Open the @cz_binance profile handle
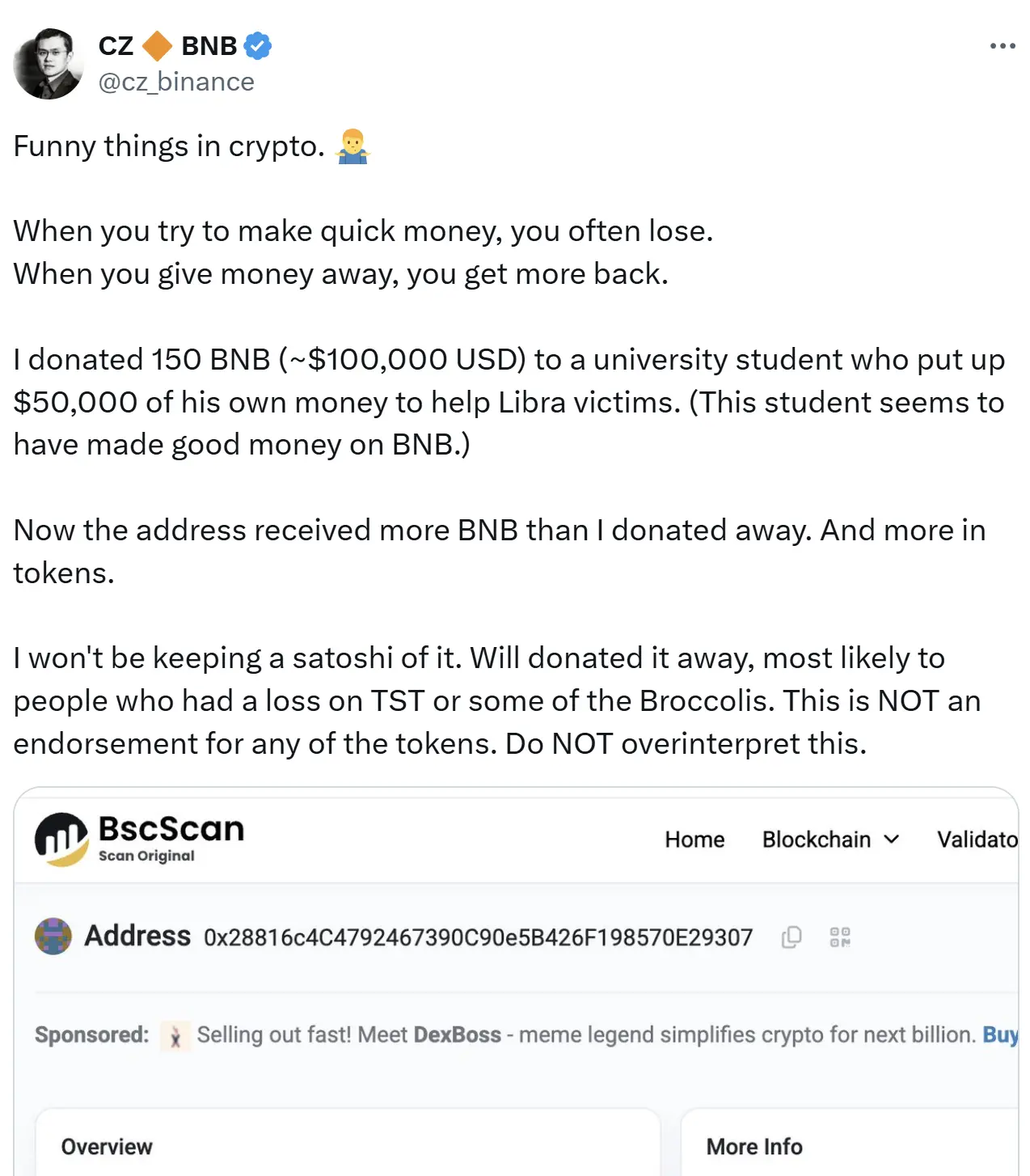This screenshot has height=1176, width=1030. 175,81
